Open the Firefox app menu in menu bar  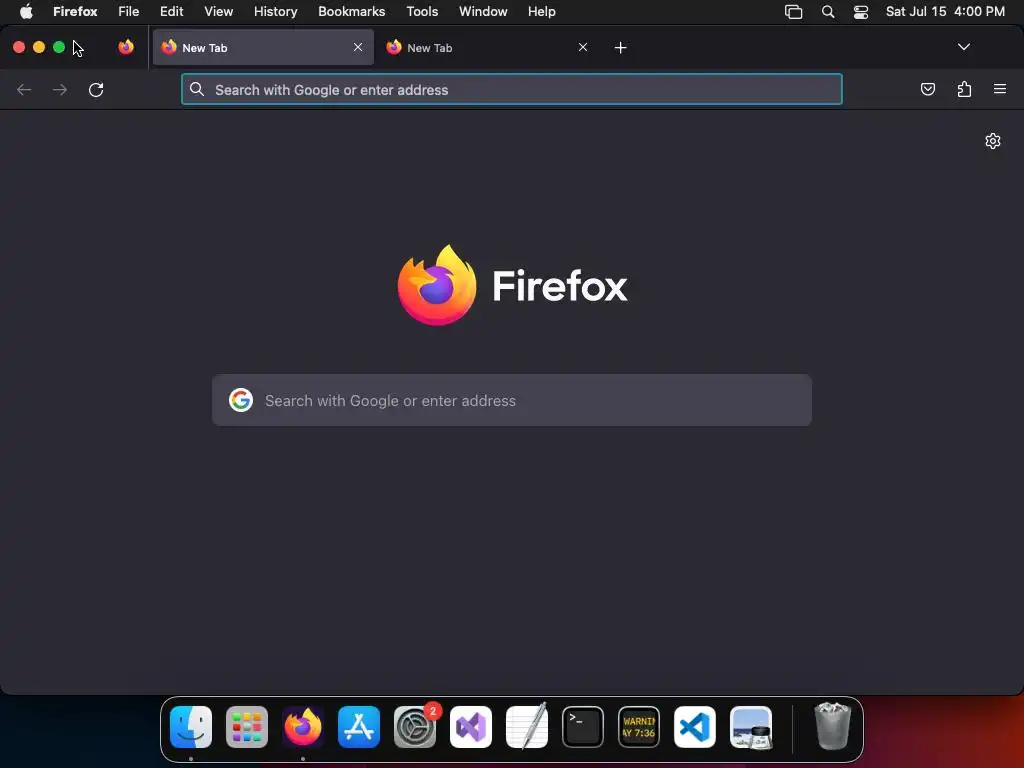pos(75,11)
